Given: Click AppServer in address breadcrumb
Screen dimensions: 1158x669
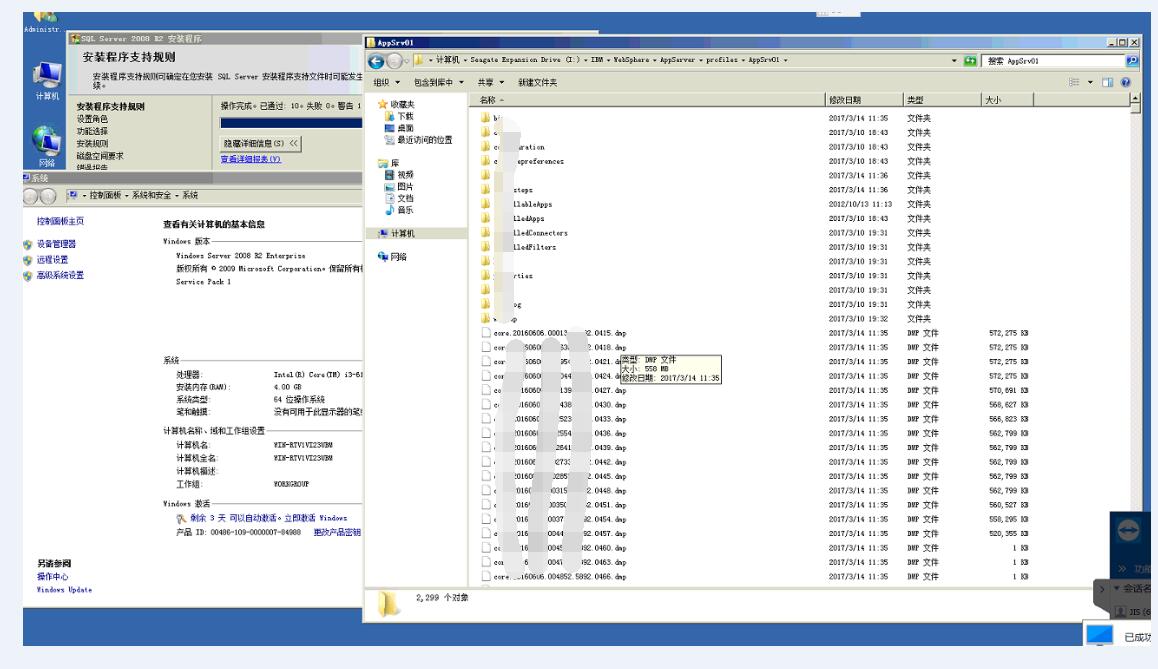Looking at the screenshot, I should [x=677, y=60].
